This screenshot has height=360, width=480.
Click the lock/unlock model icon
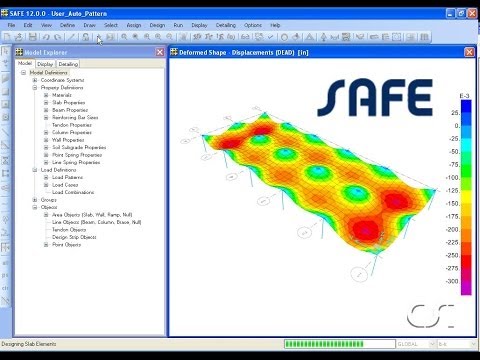click(x=86, y=37)
